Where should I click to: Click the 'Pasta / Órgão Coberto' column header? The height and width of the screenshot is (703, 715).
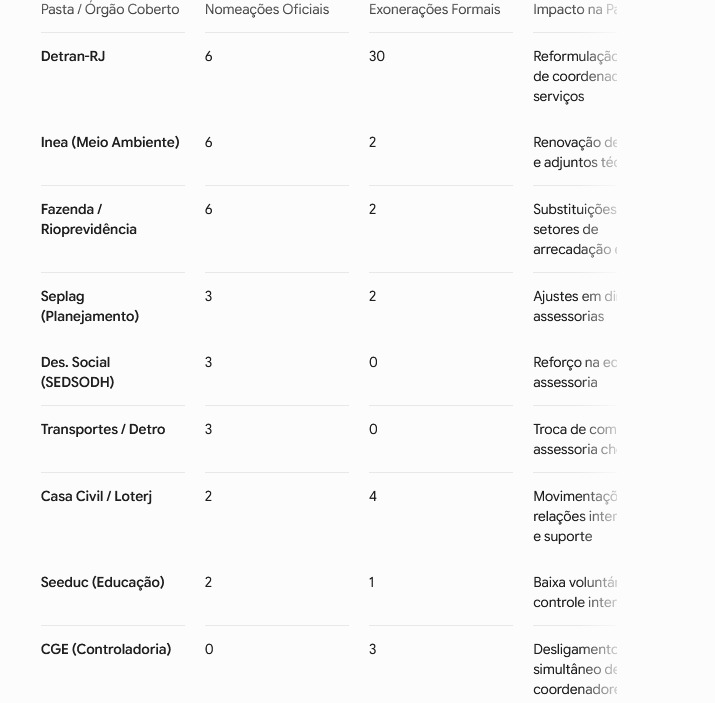tap(110, 10)
